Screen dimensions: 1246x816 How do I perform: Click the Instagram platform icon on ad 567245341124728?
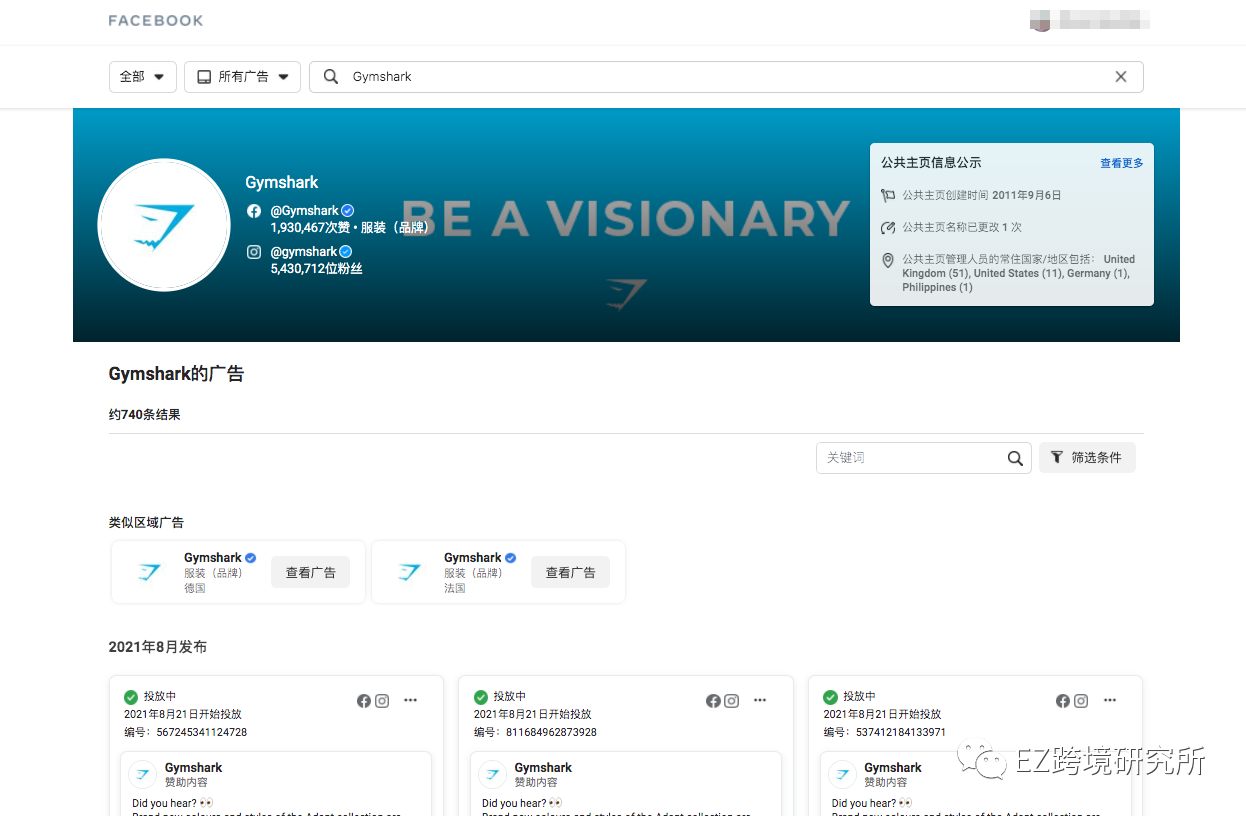(382, 701)
